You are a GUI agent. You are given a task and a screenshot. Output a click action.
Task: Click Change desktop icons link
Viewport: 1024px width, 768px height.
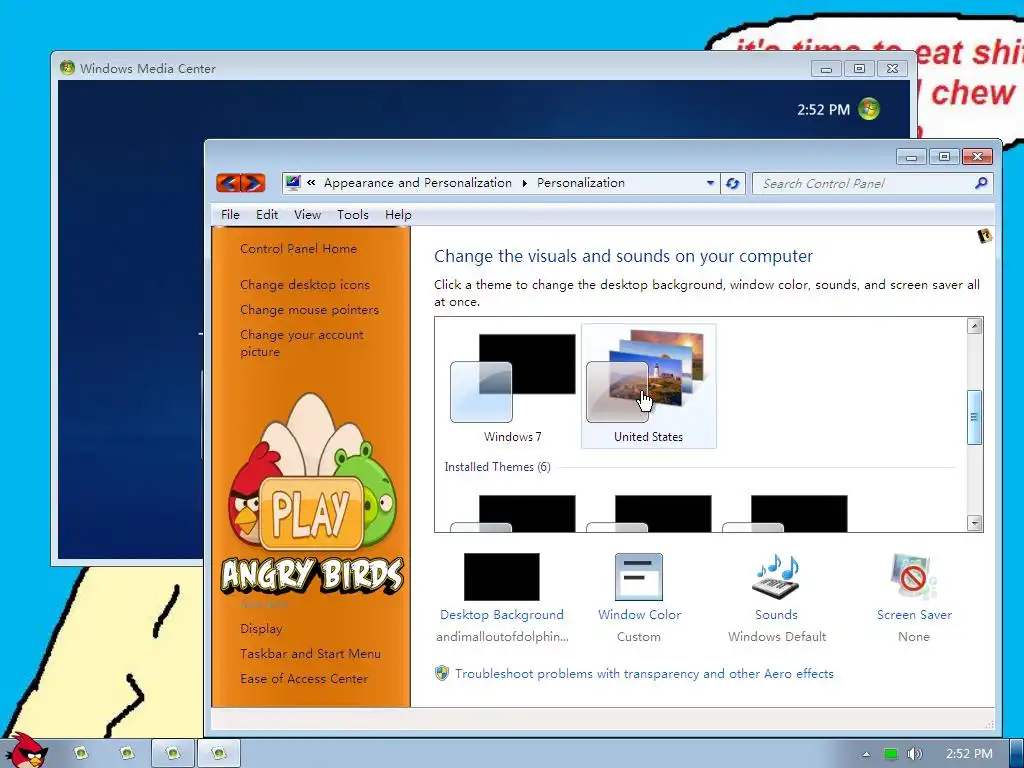[x=305, y=285]
